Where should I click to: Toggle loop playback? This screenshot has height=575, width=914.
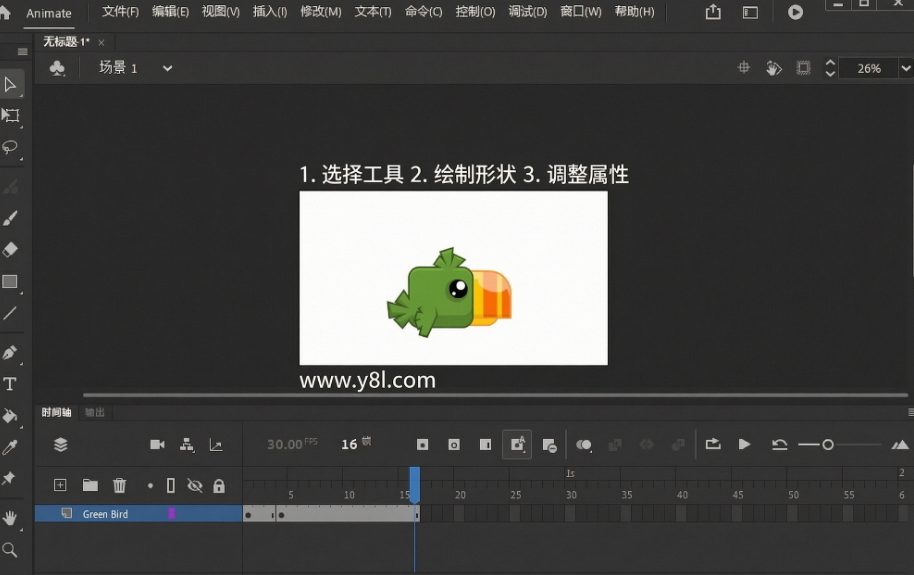pyautogui.click(x=713, y=444)
